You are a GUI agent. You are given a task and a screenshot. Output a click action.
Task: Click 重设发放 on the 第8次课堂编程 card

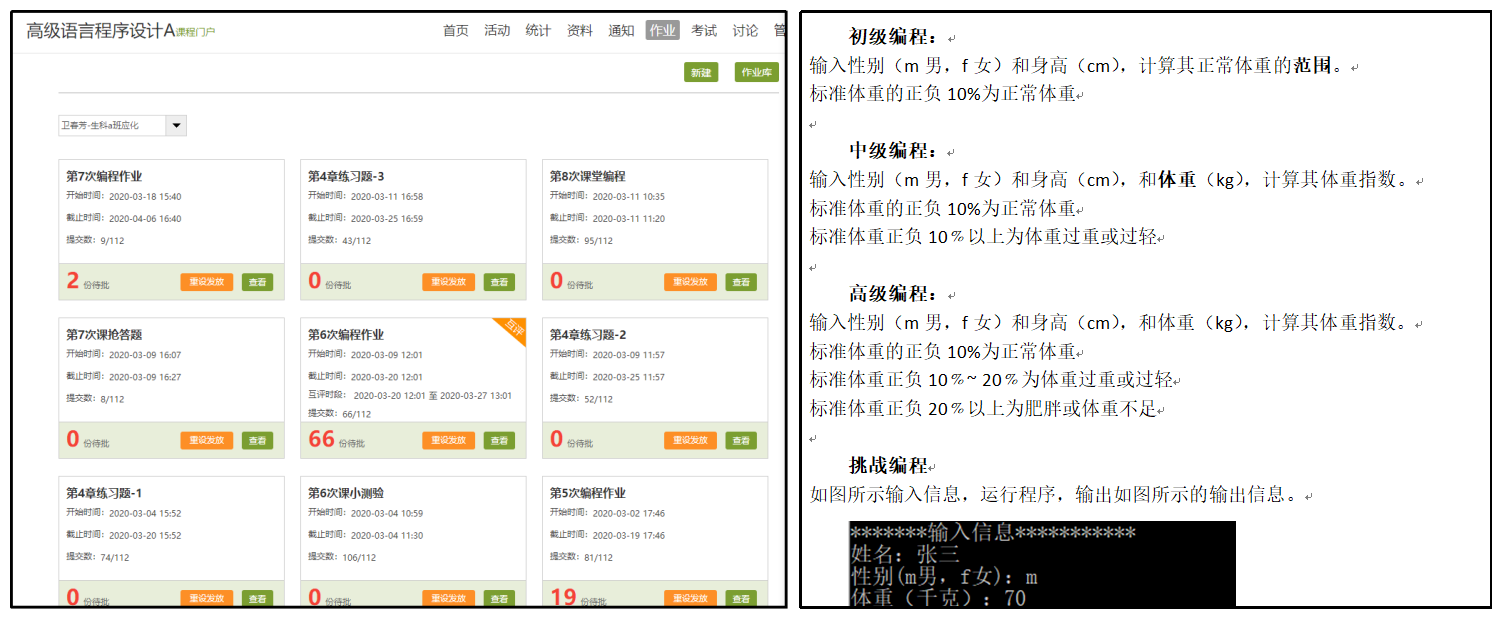point(691,282)
